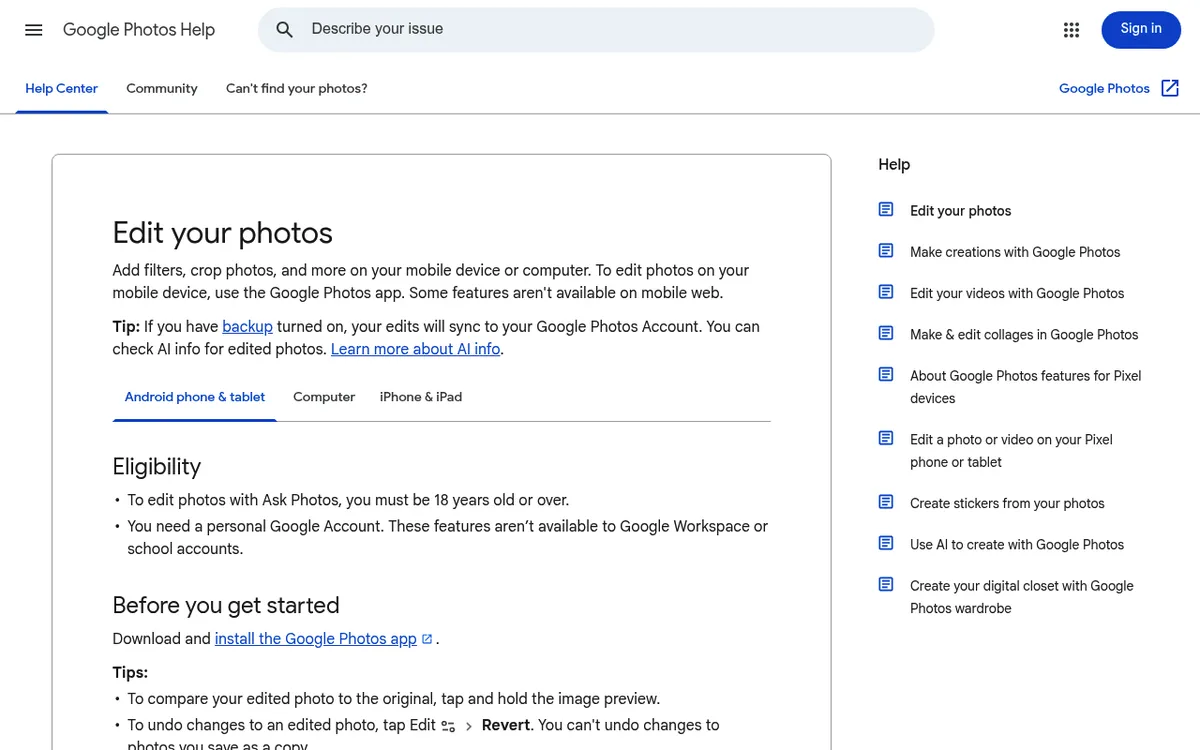Click the Google Photos Help title
The height and width of the screenshot is (750, 1200).
139,30
